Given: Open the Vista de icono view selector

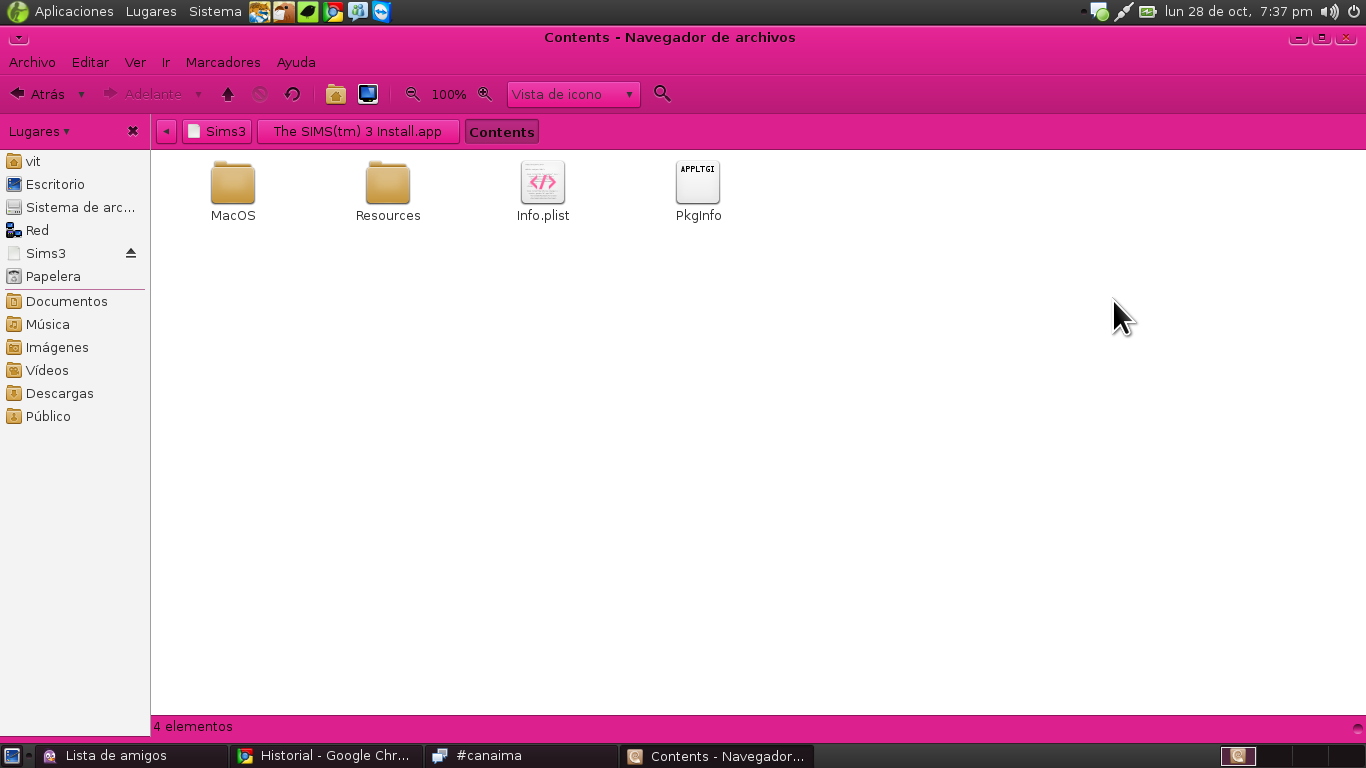Looking at the screenshot, I should point(573,94).
